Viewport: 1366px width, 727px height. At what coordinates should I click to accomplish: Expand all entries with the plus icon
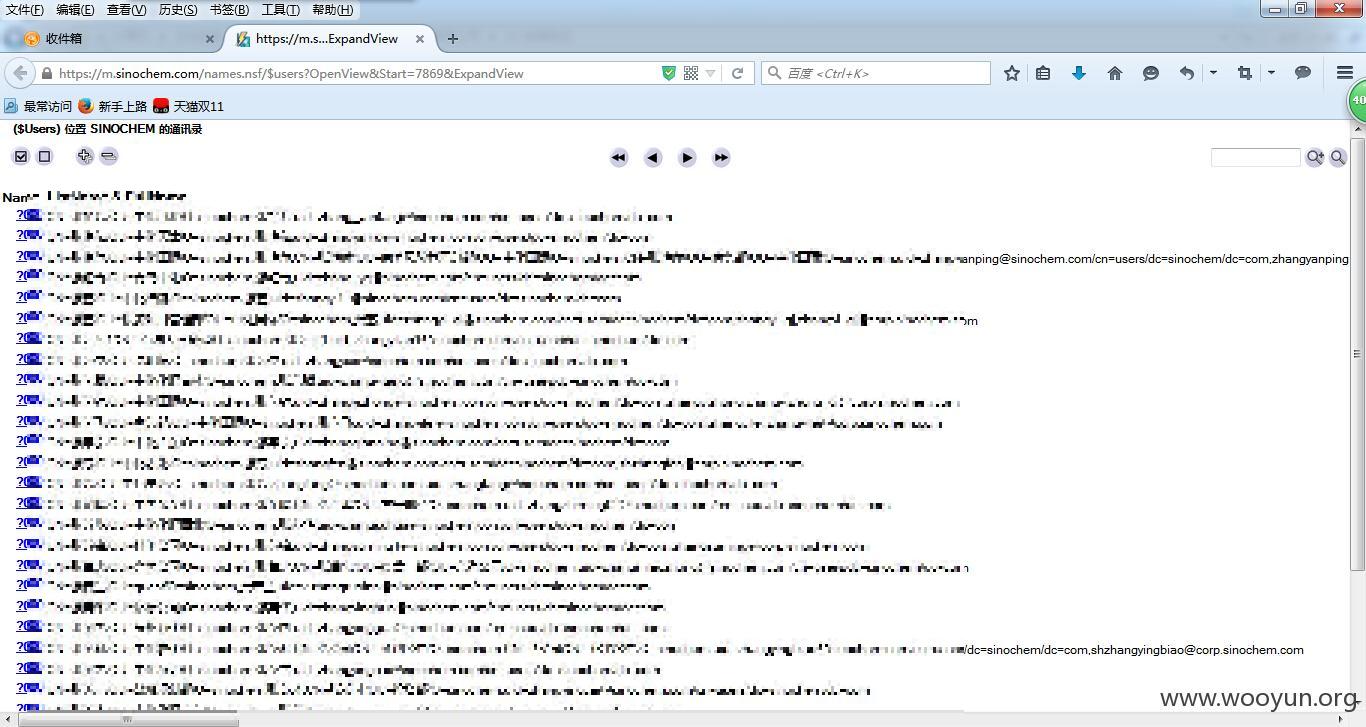pos(85,156)
